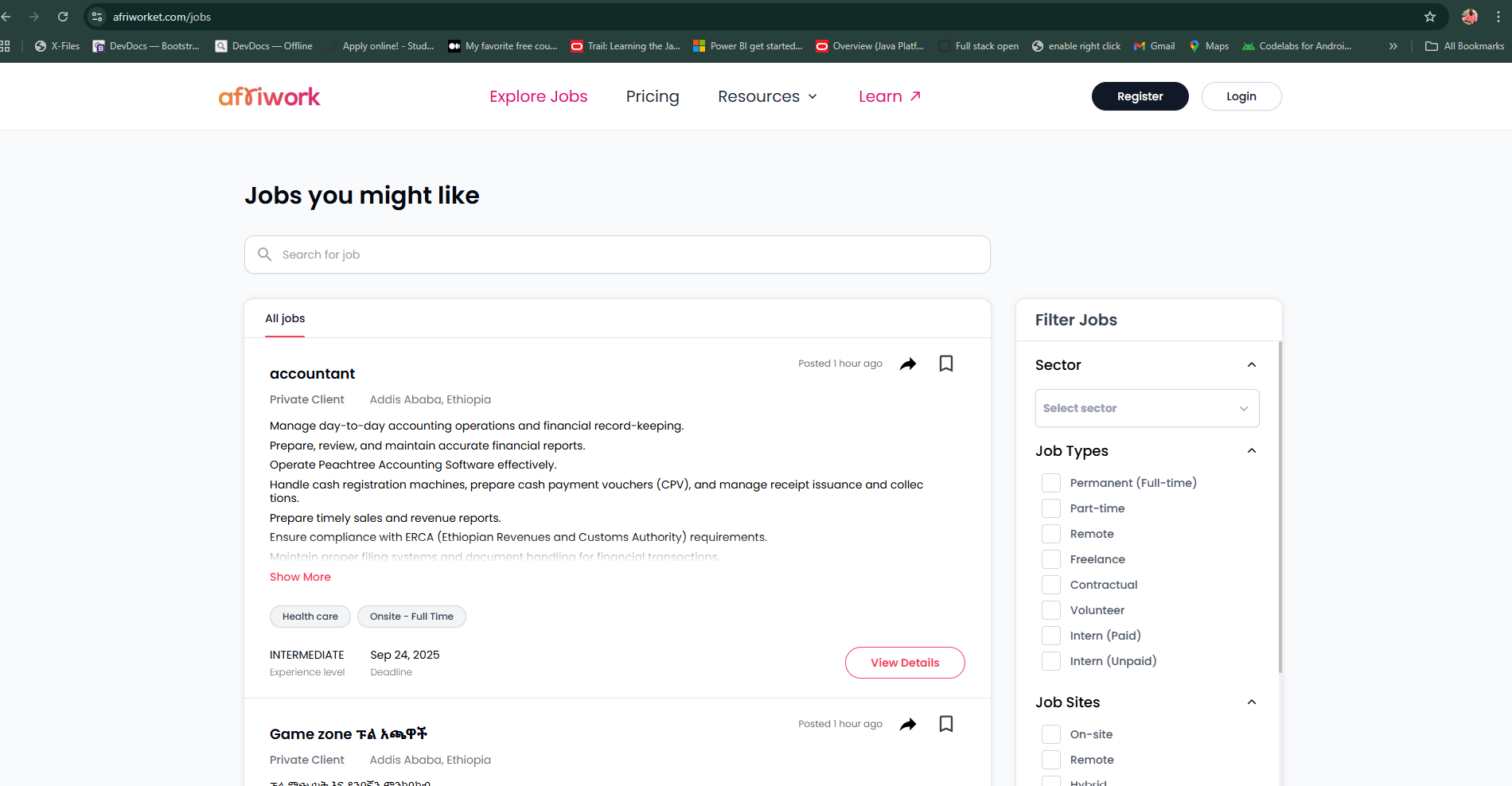The height and width of the screenshot is (786, 1512).
Task: Open the Select sector dropdown
Action: (x=1147, y=408)
